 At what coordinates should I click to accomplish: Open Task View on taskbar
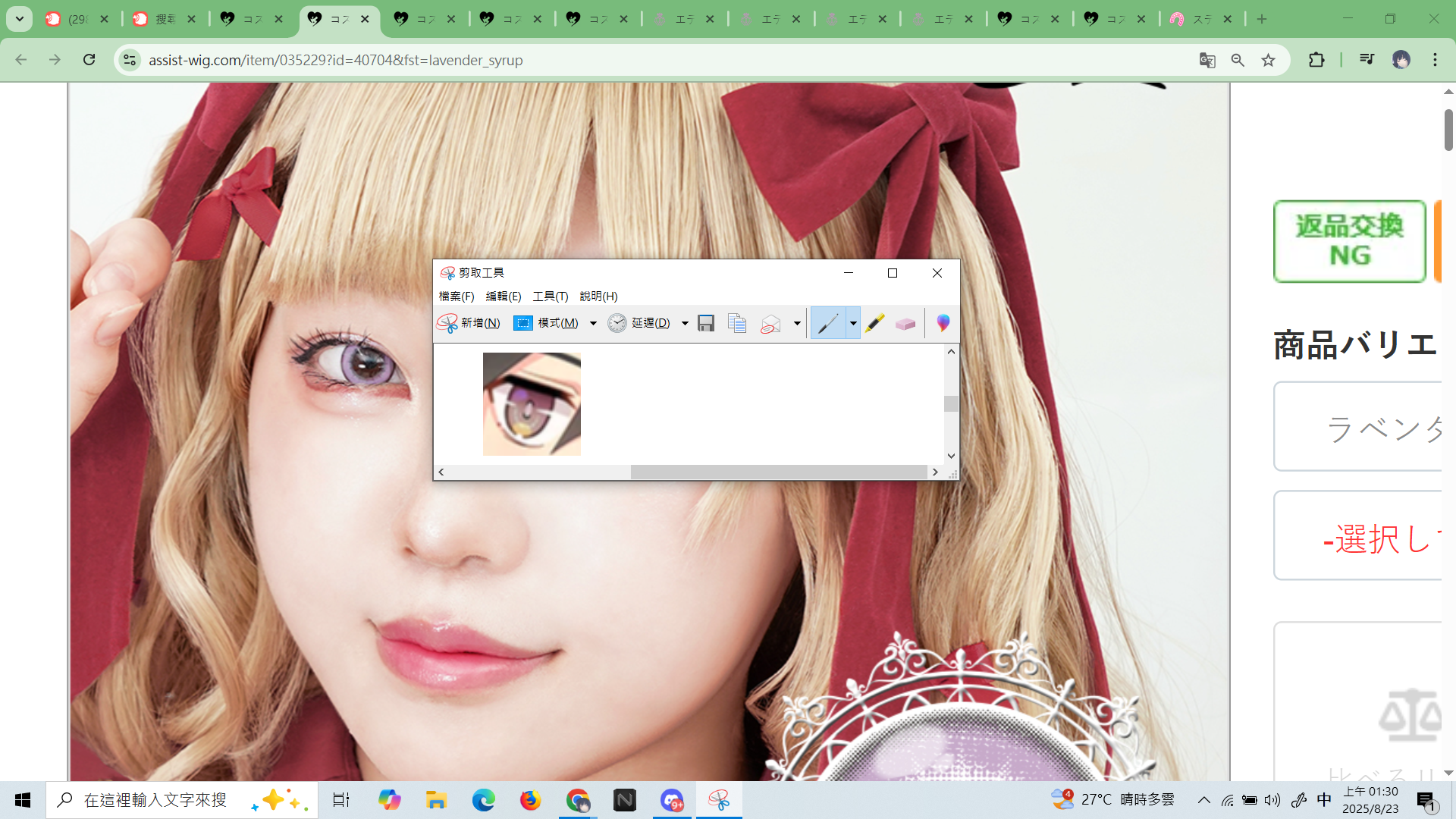pyautogui.click(x=341, y=800)
